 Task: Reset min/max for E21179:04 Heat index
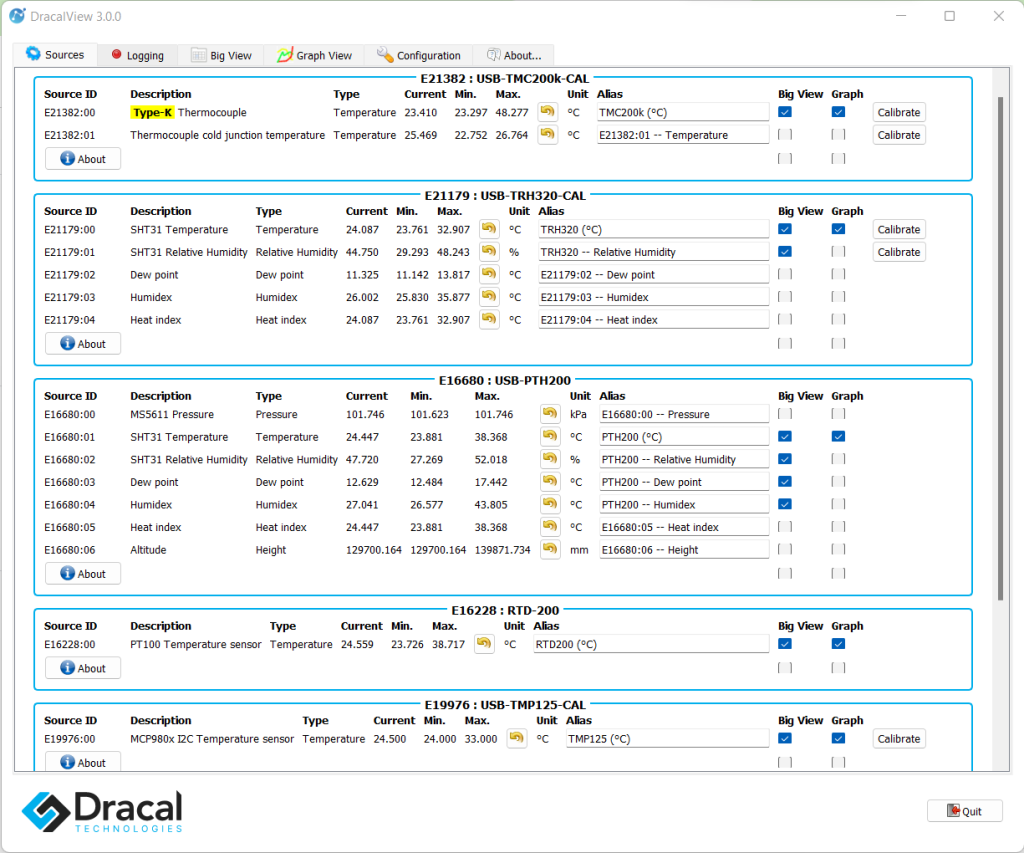coord(489,319)
